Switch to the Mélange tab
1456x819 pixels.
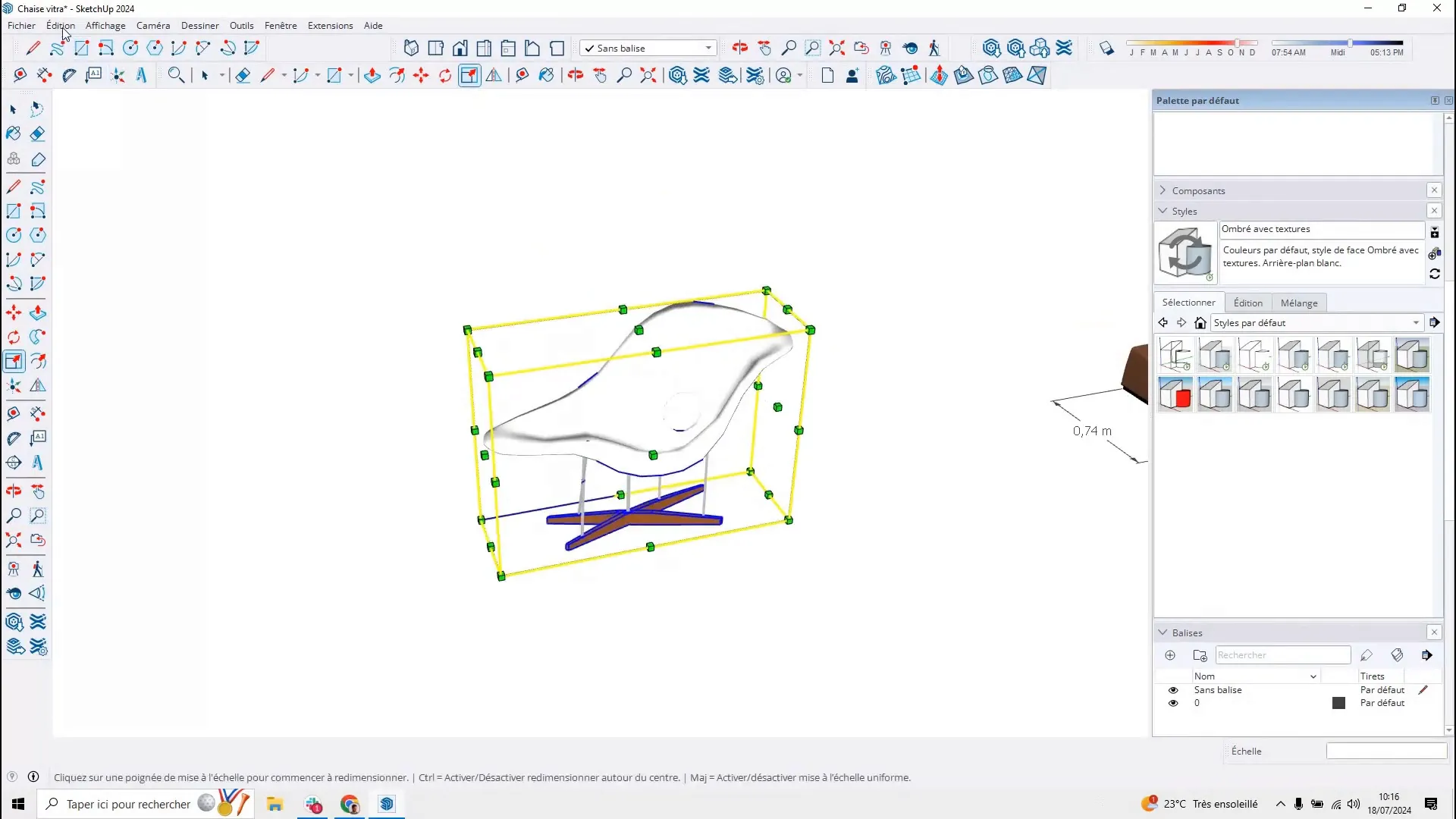(x=1299, y=302)
